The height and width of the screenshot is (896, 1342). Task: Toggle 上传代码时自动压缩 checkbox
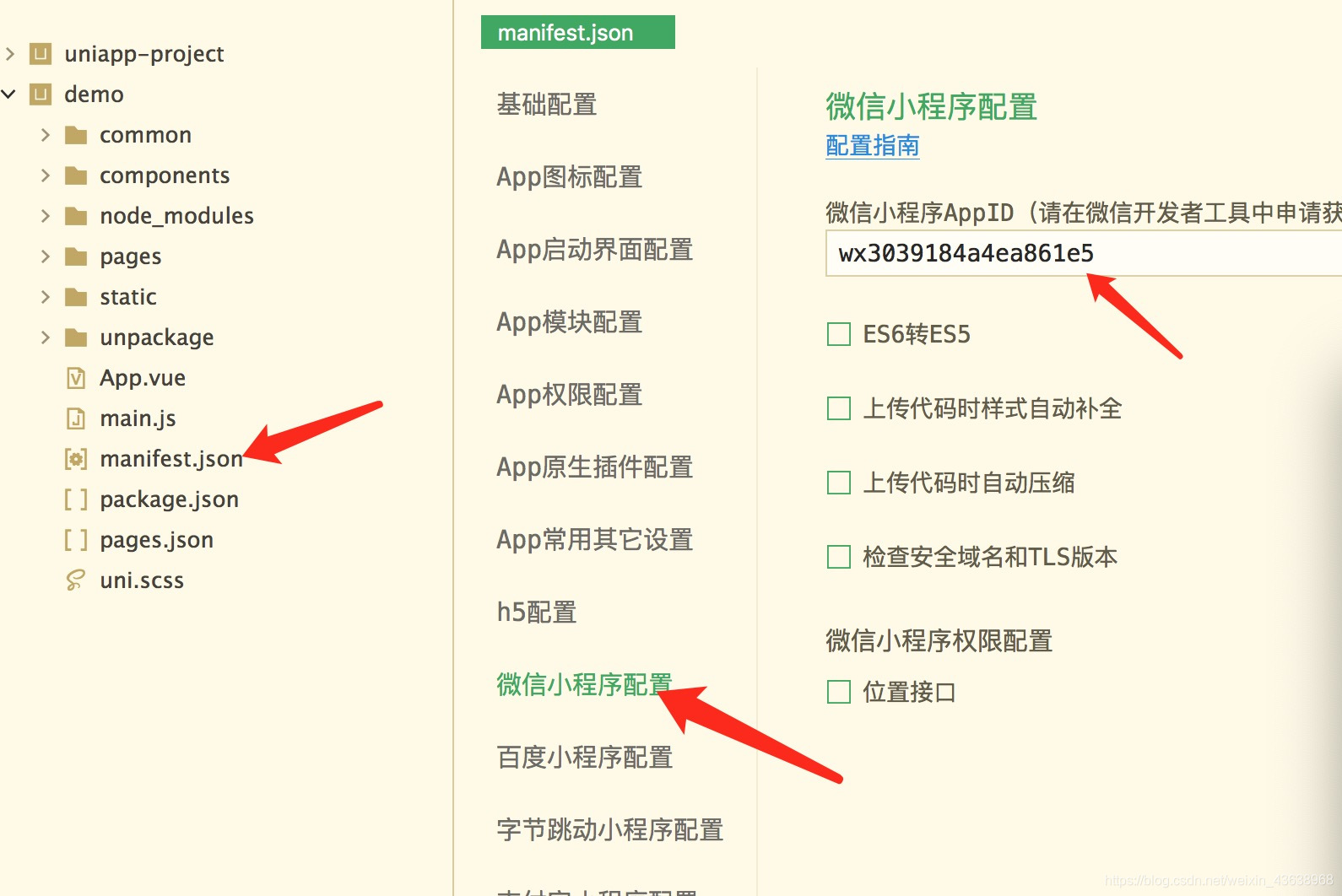click(x=839, y=483)
